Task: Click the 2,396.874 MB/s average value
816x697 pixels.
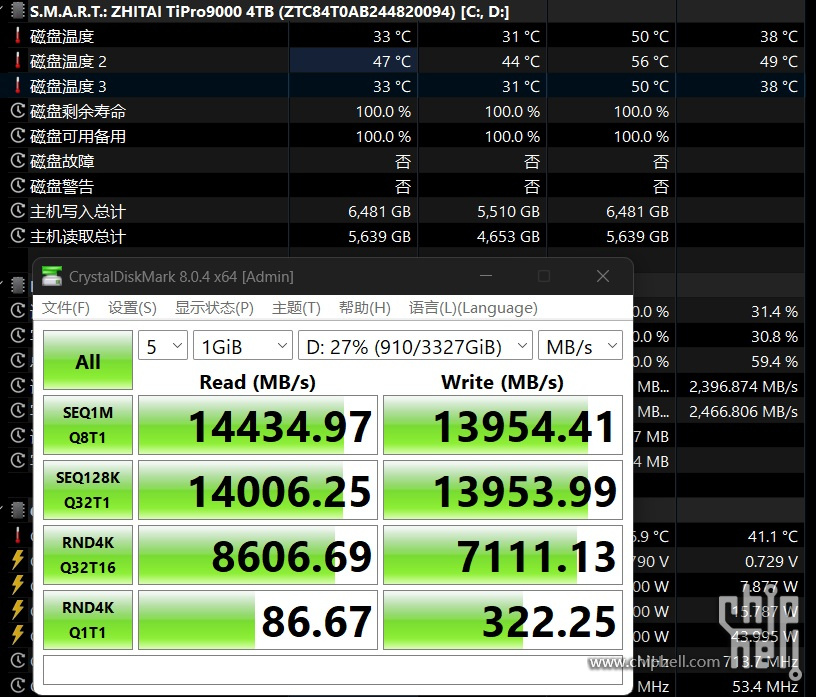Action: pyautogui.click(x=743, y=386)
